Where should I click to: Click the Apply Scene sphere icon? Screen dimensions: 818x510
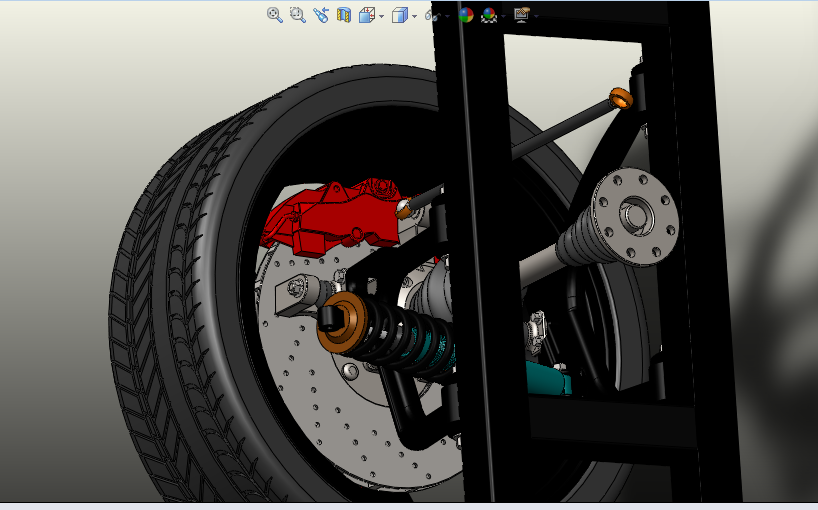489,15
